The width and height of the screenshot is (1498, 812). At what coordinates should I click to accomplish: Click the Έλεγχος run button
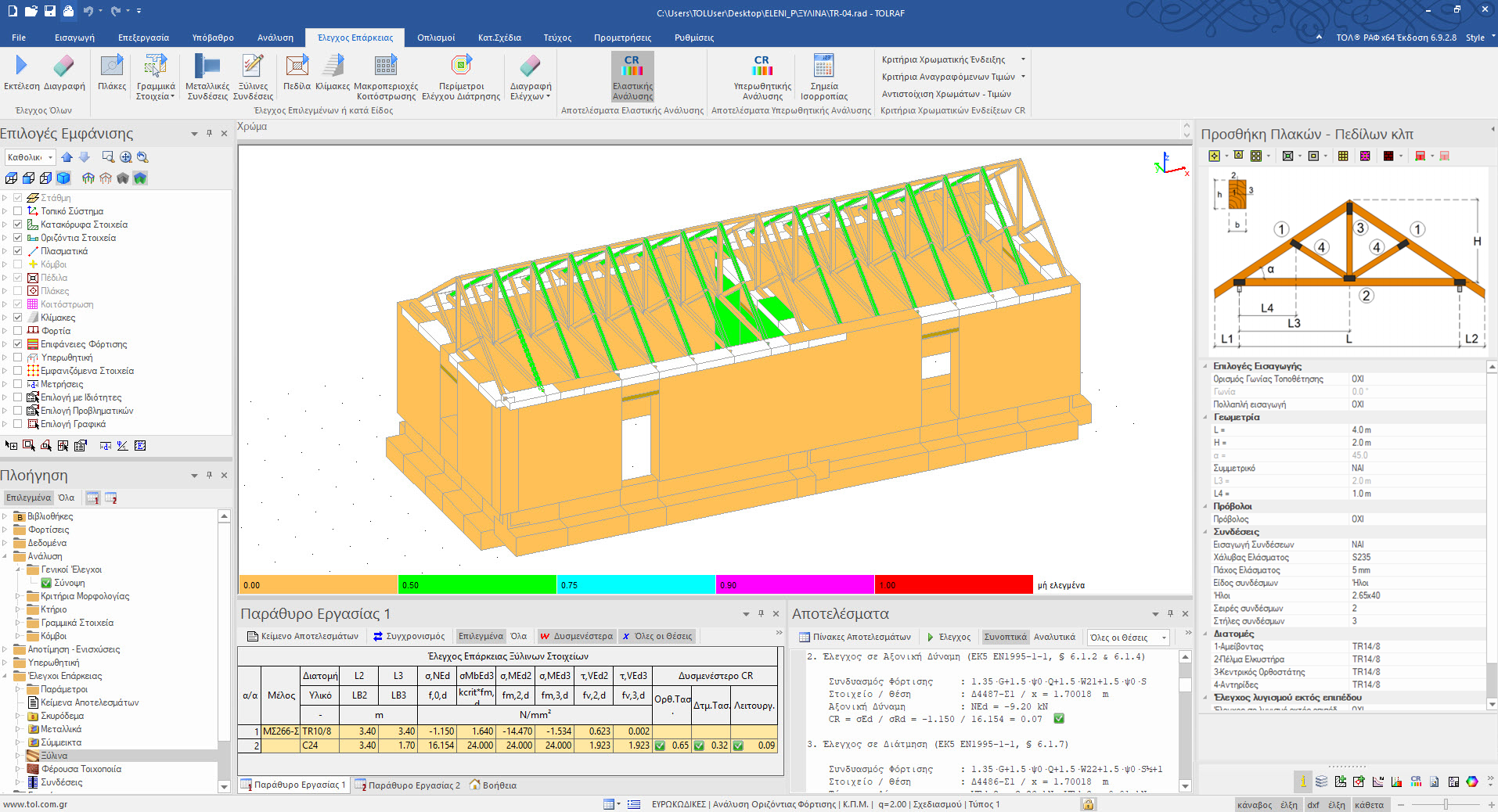click(949, 637)
